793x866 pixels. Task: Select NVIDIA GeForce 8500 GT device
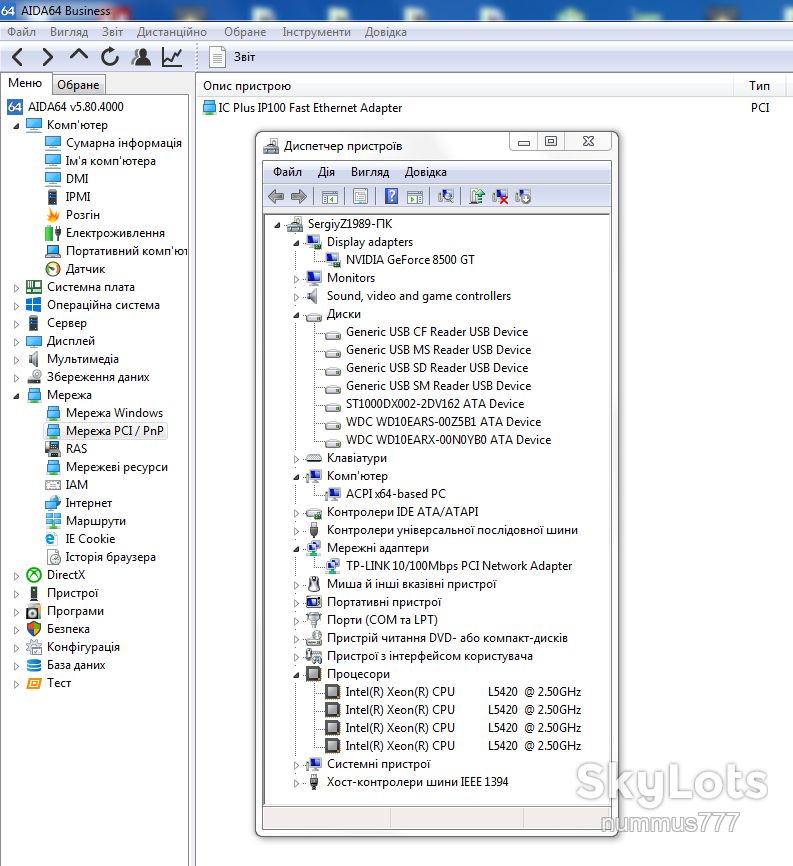click(x=410, y=260)
